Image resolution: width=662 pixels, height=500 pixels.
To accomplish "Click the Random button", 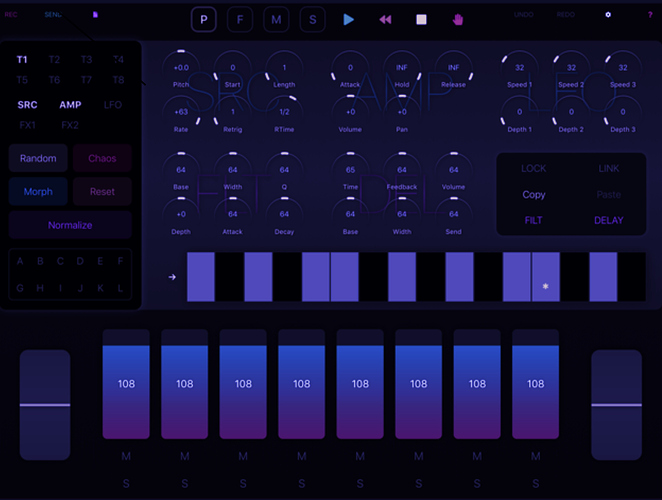I will pos(38,158).
